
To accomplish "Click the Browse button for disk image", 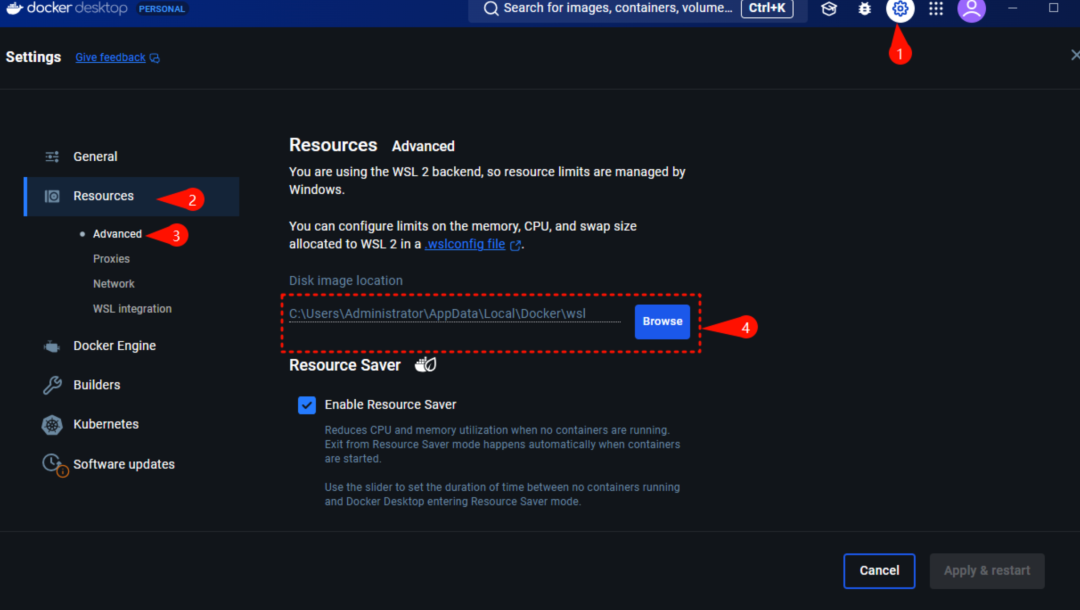I will click(662, 322).
